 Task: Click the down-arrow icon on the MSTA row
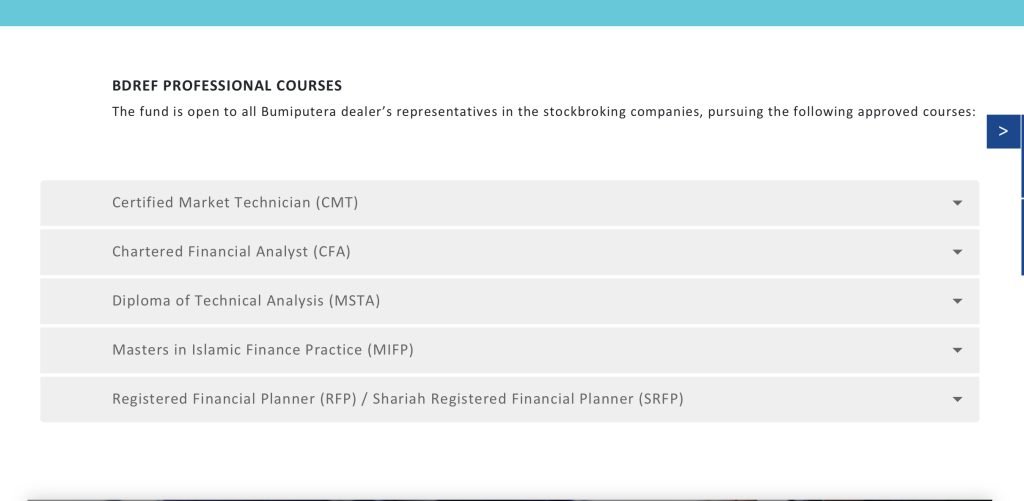[x=957, y=301]
